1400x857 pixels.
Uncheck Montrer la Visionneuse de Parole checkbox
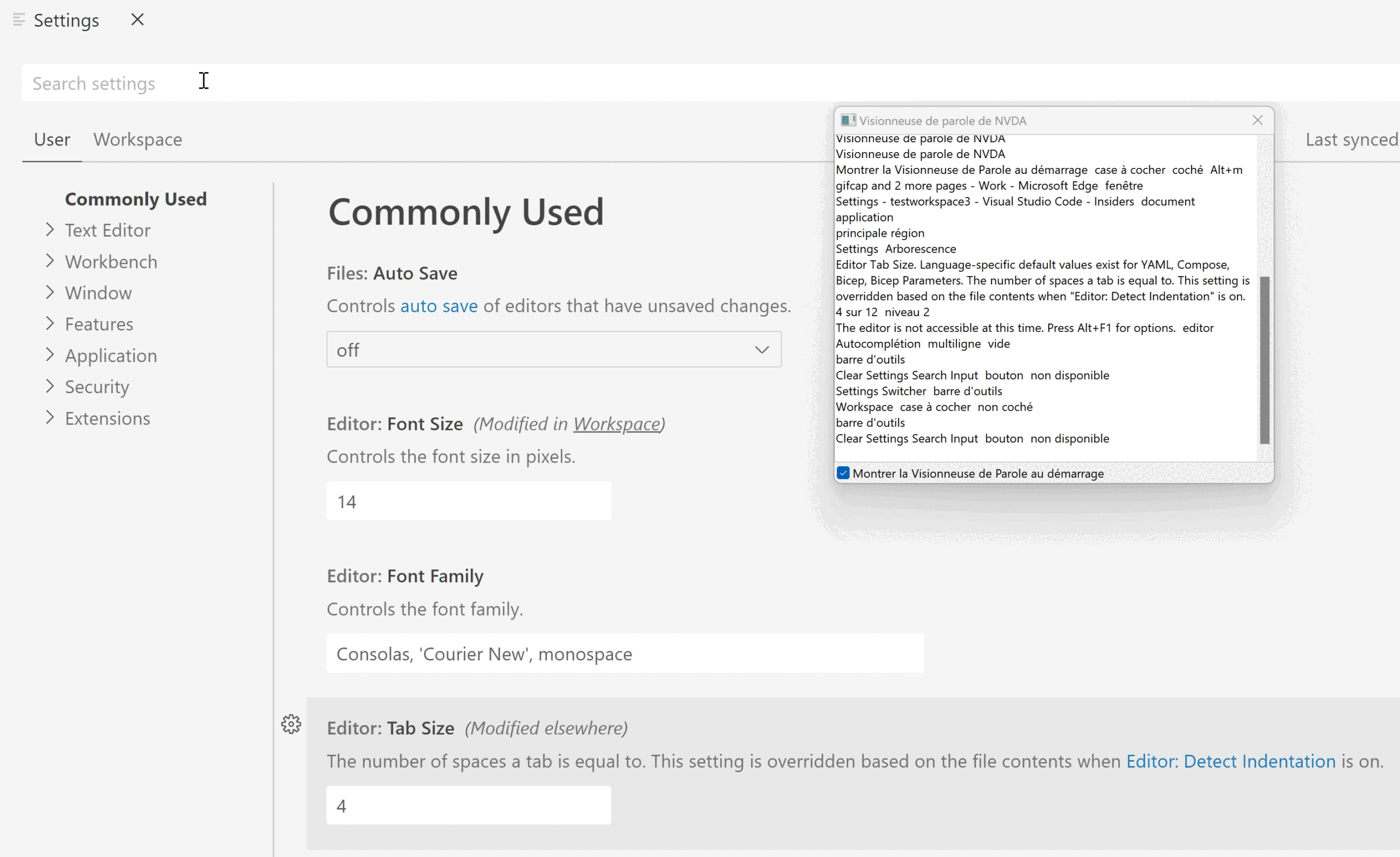(x=843, y=474)
